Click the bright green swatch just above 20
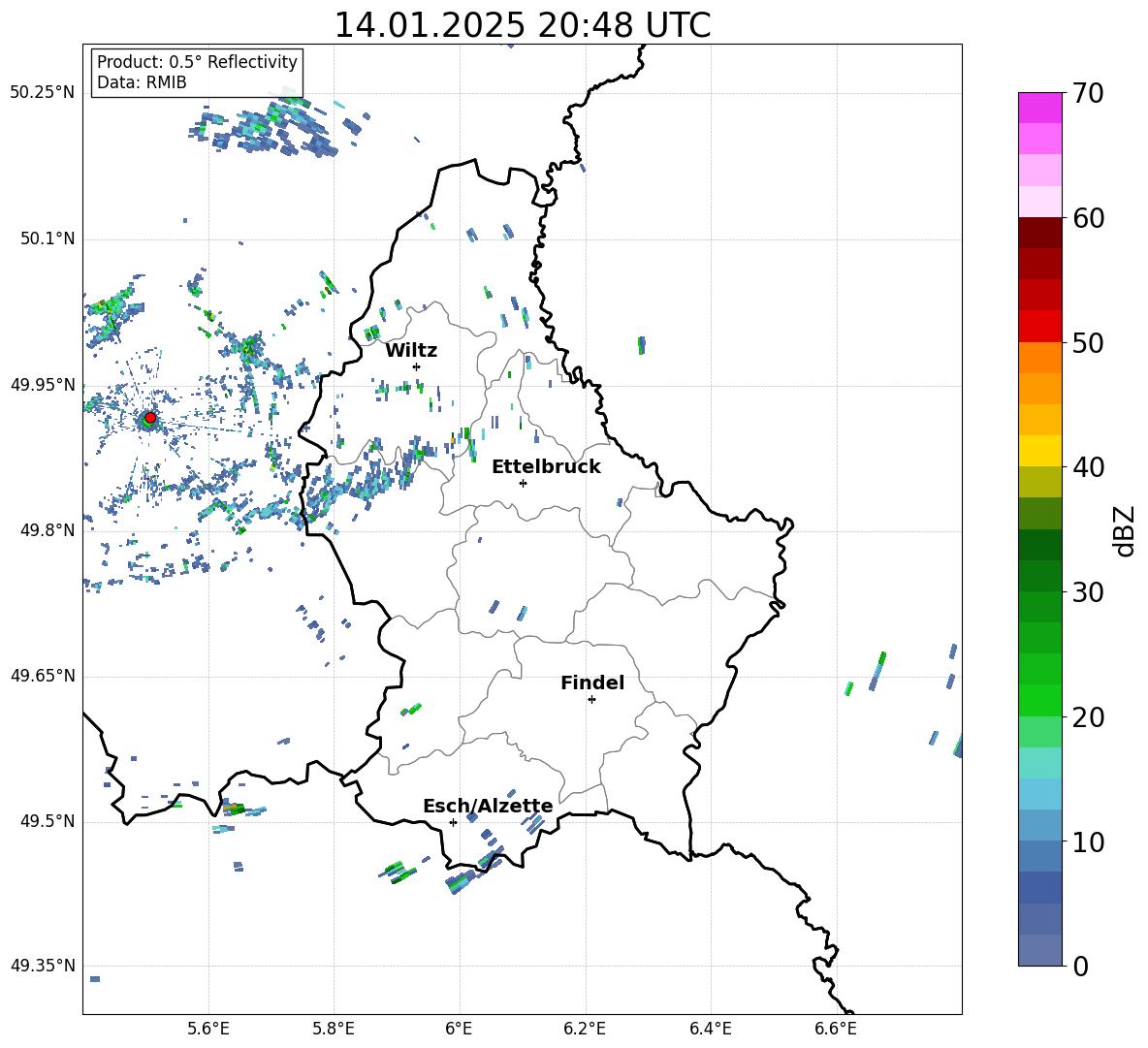Screen dimensions: 1148x1048 point(1040,700)
